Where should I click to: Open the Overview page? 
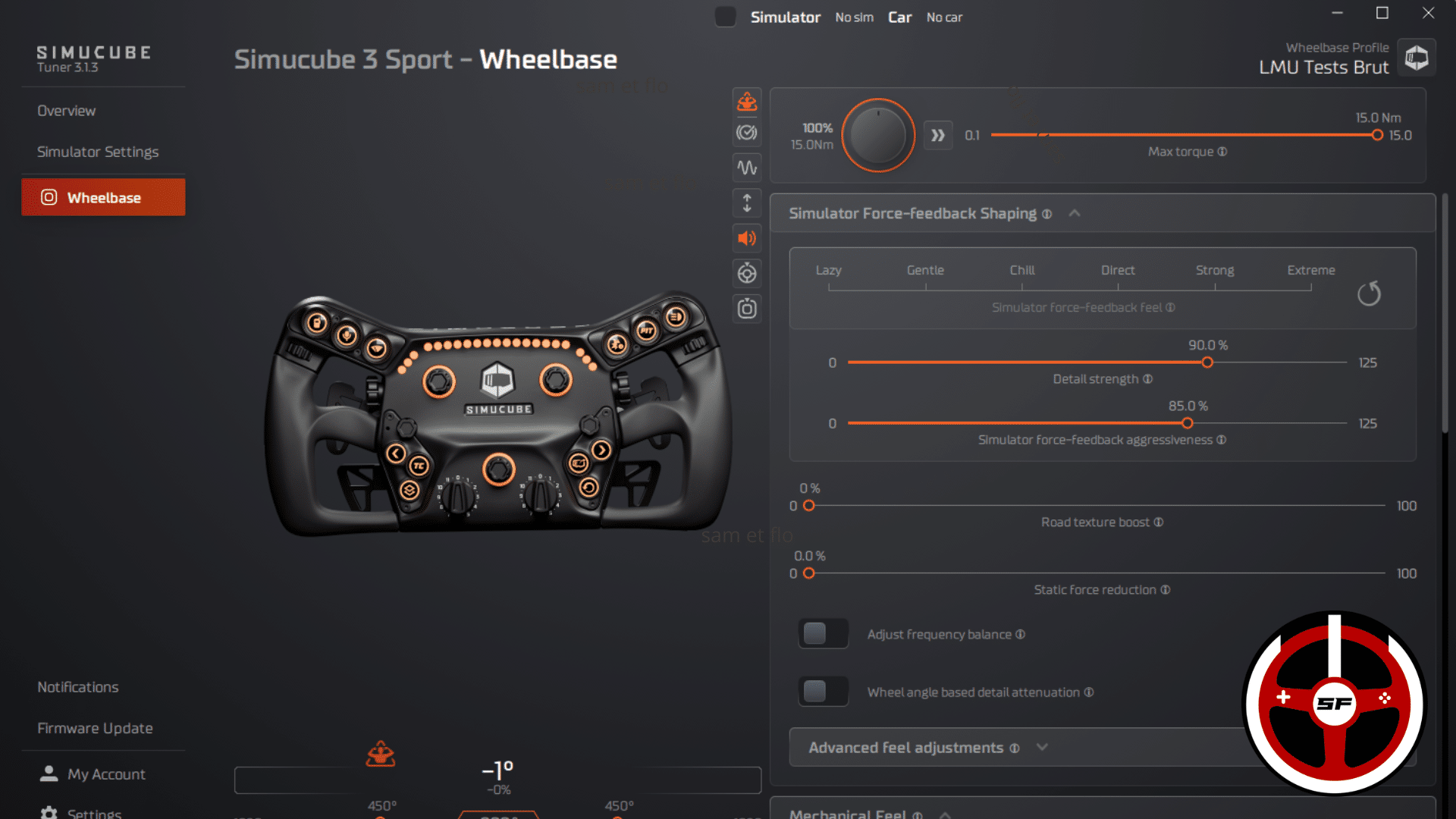coord(67,111)
